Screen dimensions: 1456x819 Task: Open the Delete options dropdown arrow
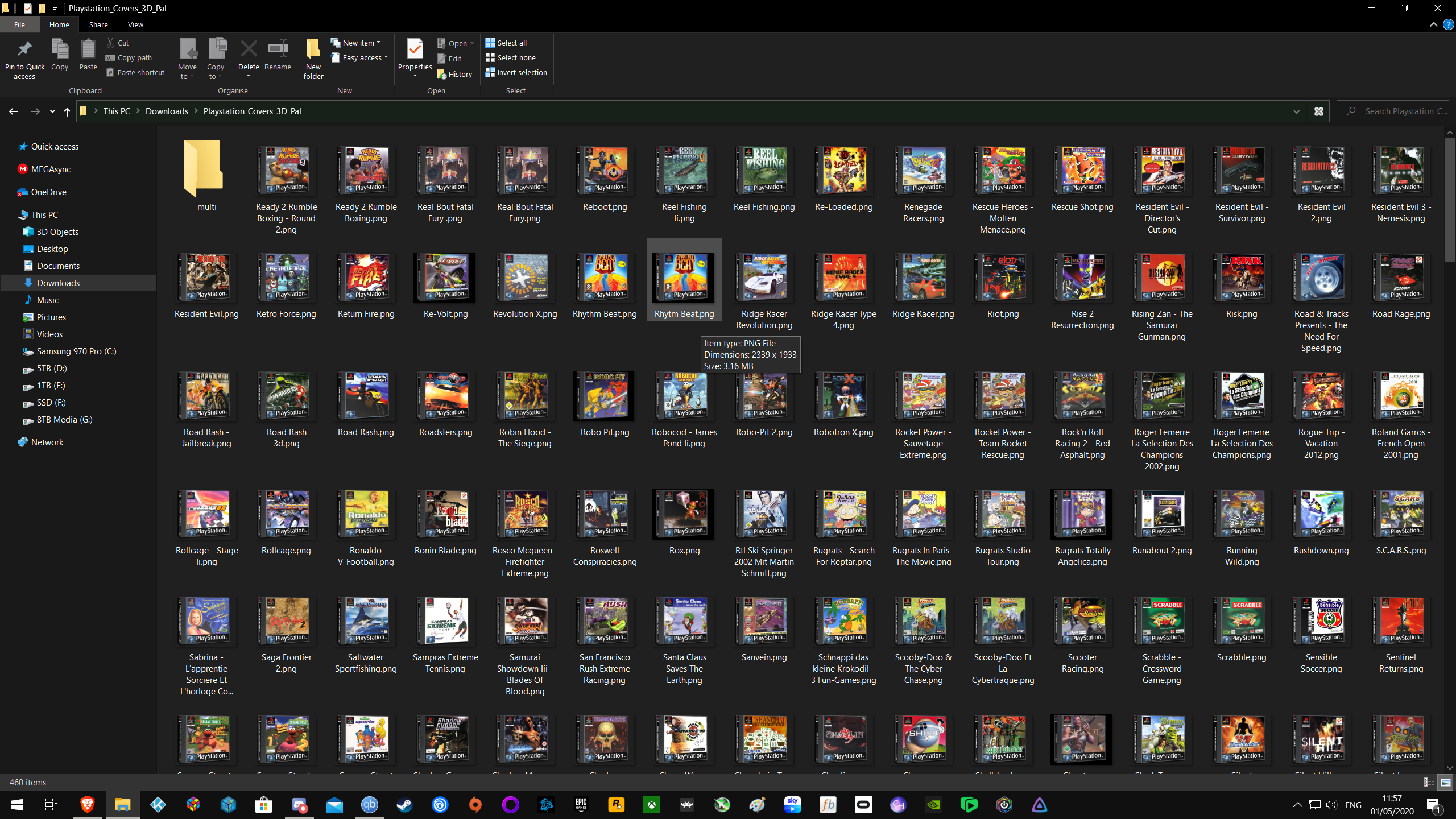click(249, 76)
